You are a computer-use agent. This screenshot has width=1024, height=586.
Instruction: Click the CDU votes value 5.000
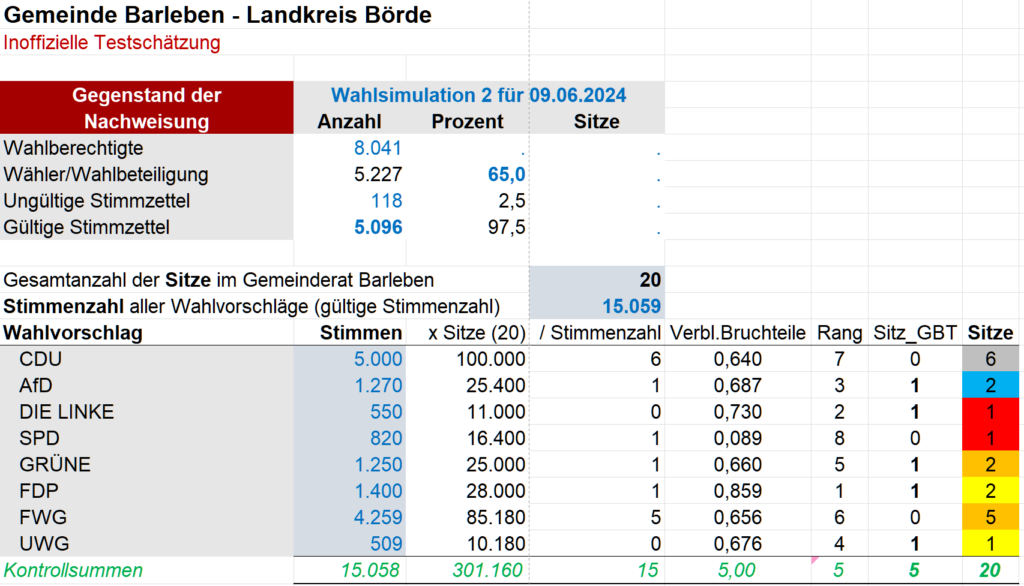(x=378, y=359)
